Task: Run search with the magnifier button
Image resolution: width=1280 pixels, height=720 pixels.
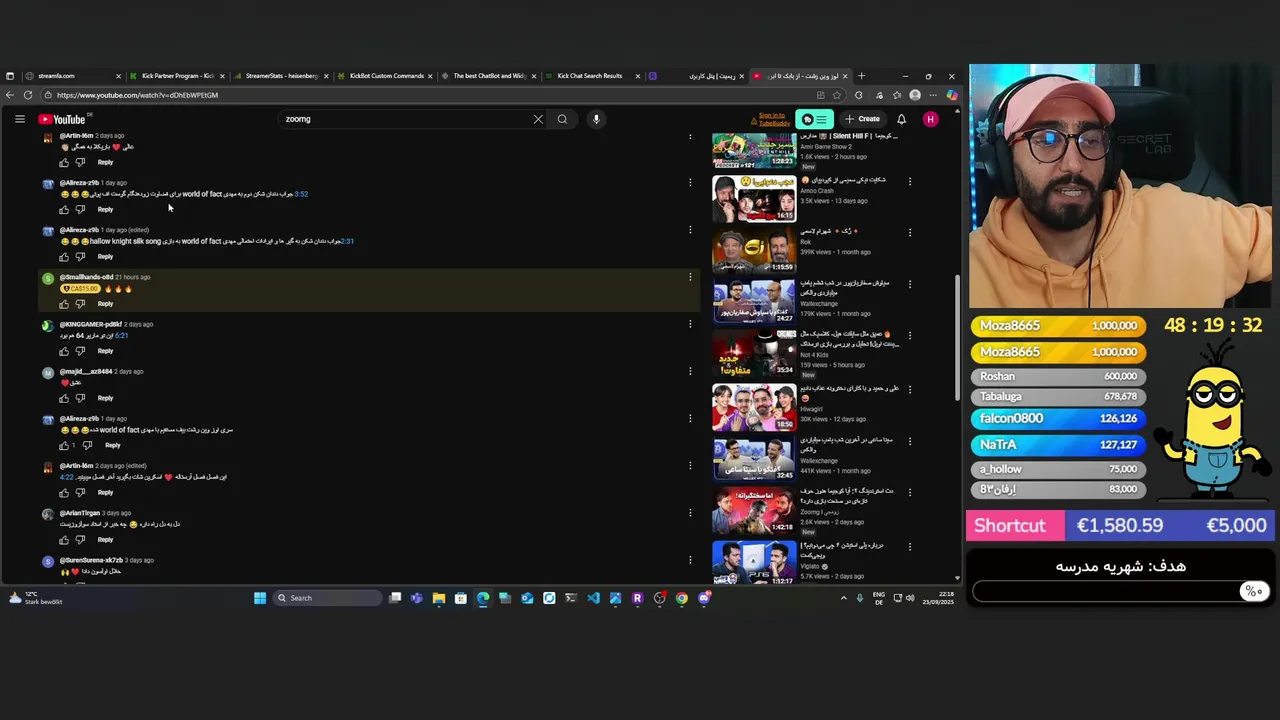Action: coord(562,119)
